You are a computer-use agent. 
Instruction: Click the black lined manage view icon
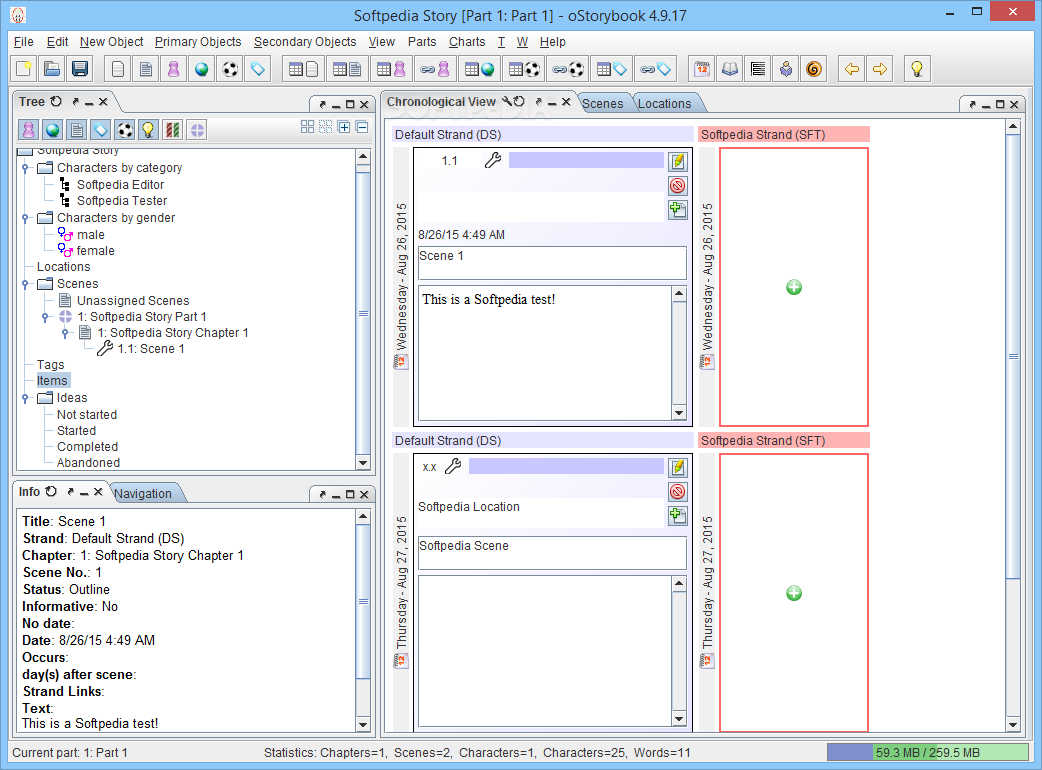click(x=758, y=68)
